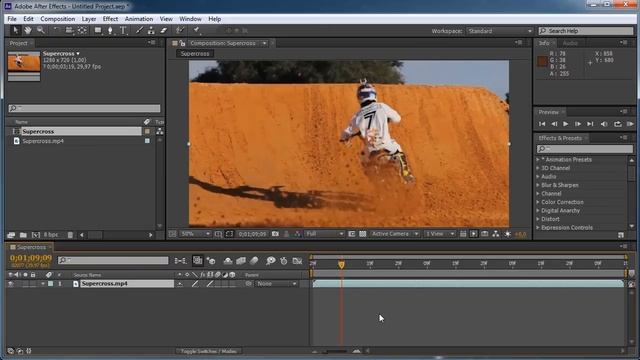
Task: Click Toggle Switches / Modes button
Action: (209, 351)
